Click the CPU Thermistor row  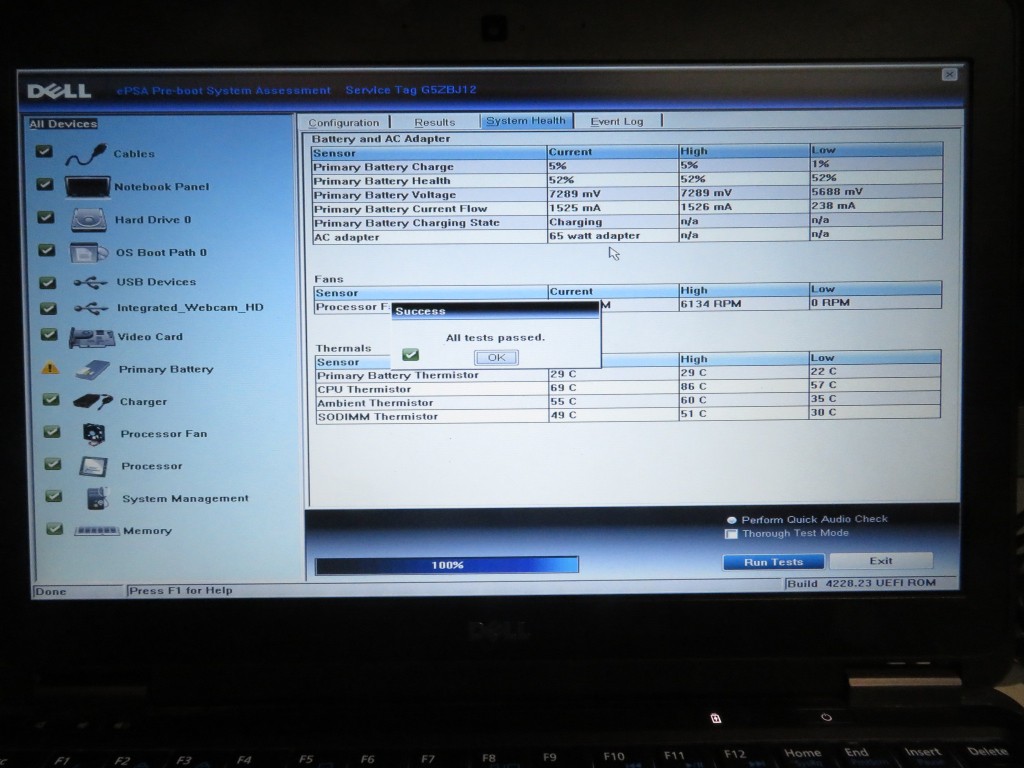tap(628, 388)
